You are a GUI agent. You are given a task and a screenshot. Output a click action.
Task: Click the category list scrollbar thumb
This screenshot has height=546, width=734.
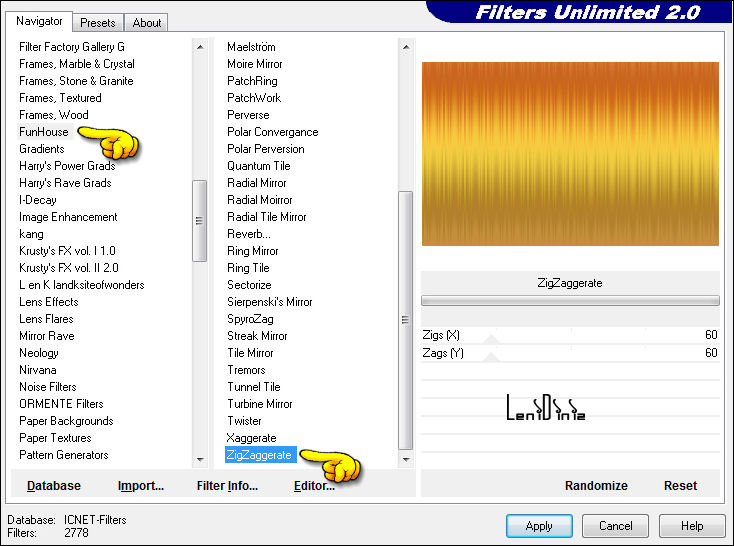(199, 221)
